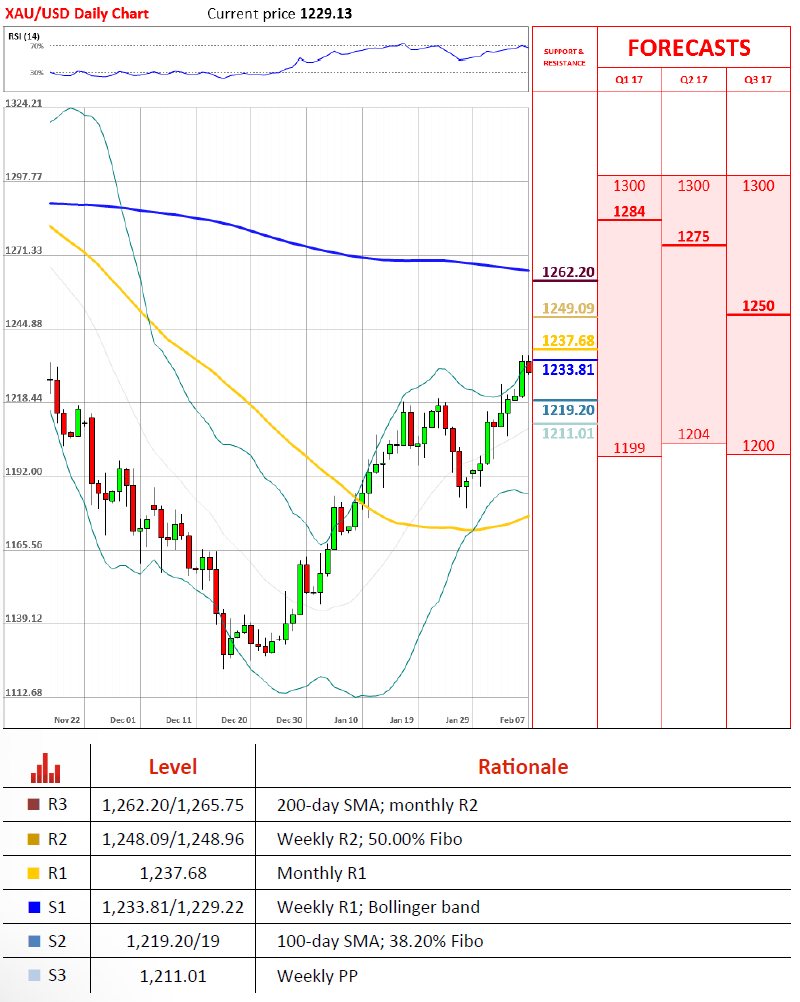The width and height of the screenshot is (800, 1002).
Task: Click the R2 ochre color square
Action: coord(34,839)
